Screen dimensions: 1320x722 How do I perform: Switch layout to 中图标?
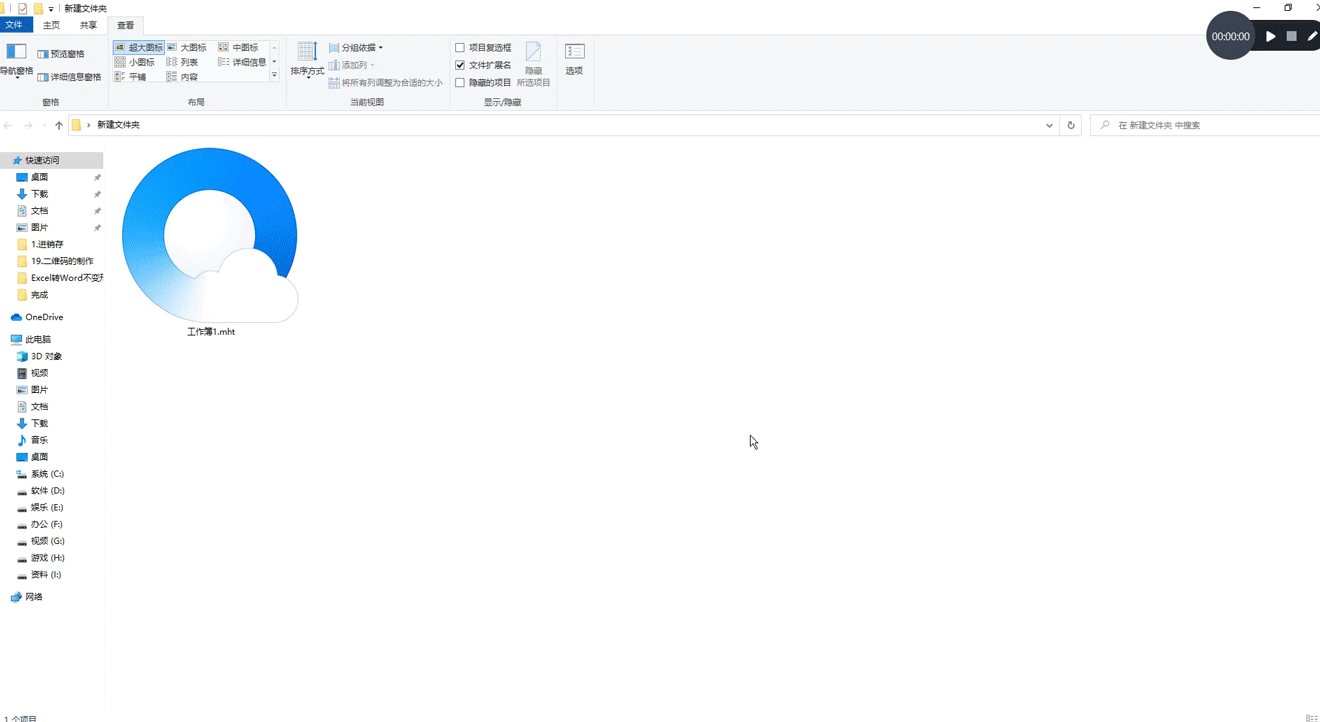click(x=238, y=47)
